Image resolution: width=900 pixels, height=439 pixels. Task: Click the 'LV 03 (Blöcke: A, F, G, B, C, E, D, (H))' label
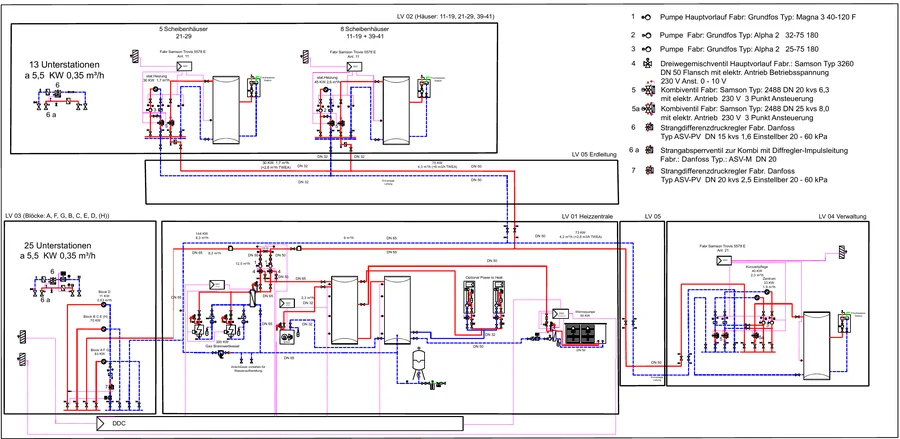[x=57, y=216]
